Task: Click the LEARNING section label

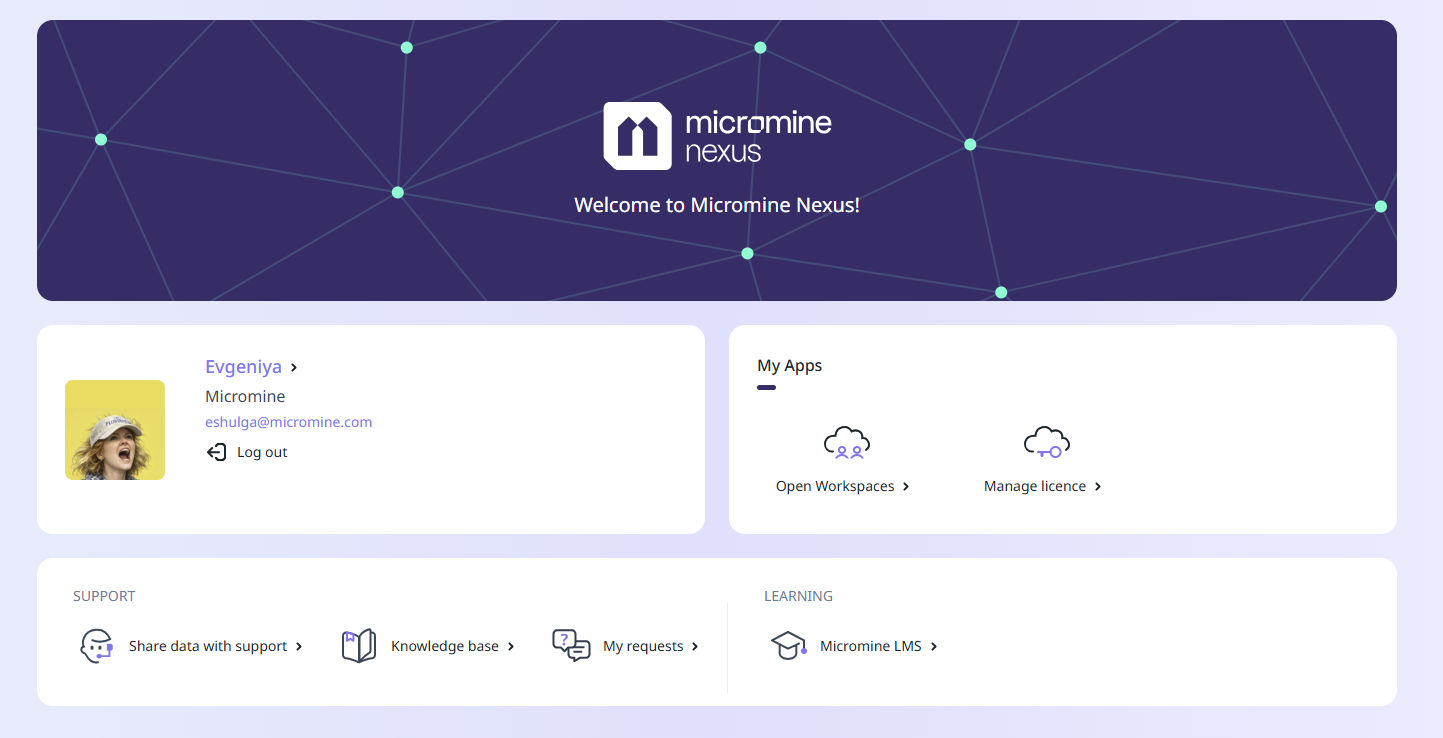Action: coord(798,596)
